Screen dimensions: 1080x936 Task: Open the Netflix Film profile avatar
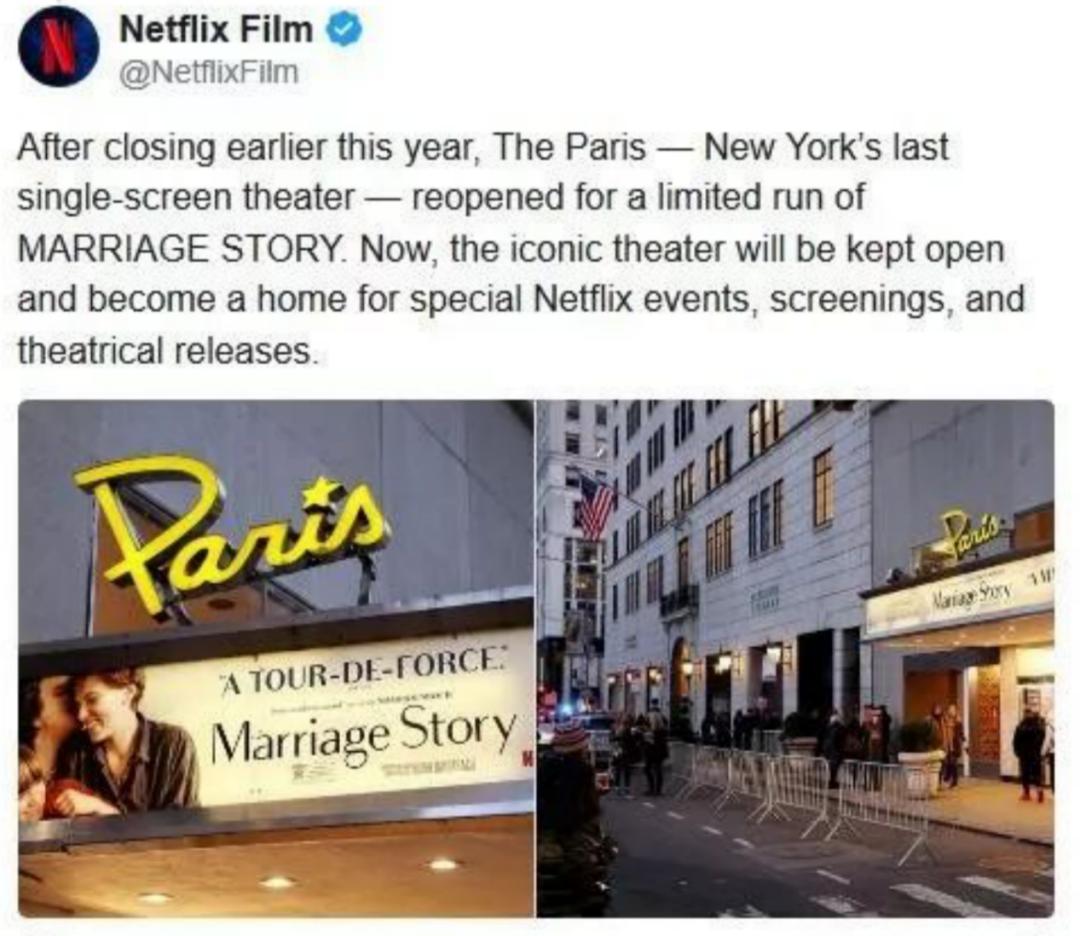pos(58,47)
